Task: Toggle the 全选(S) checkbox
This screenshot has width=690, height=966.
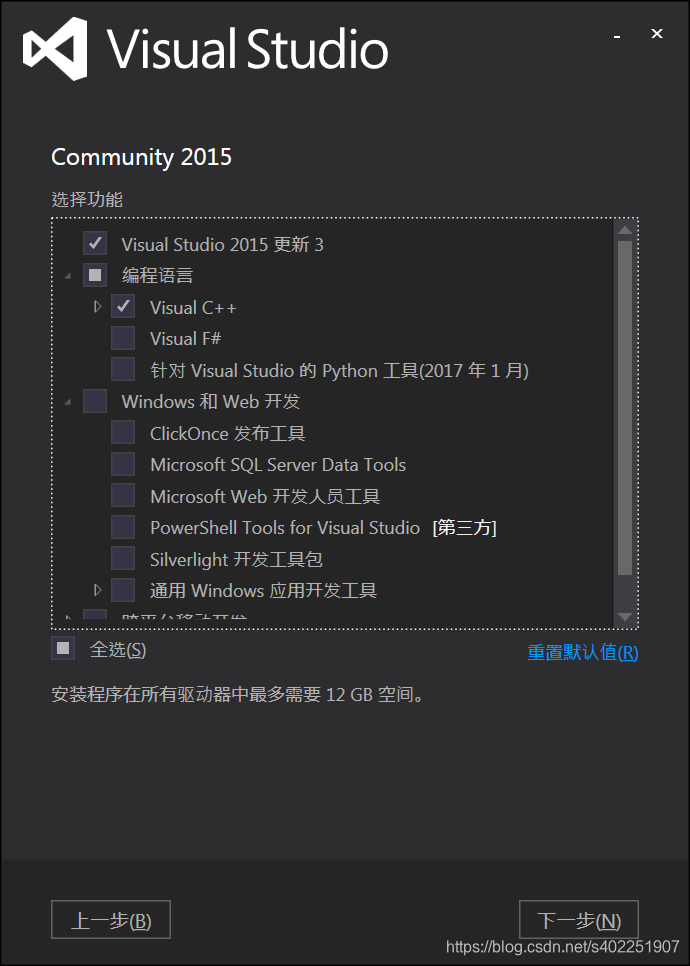Action: [x=63, y=648]
